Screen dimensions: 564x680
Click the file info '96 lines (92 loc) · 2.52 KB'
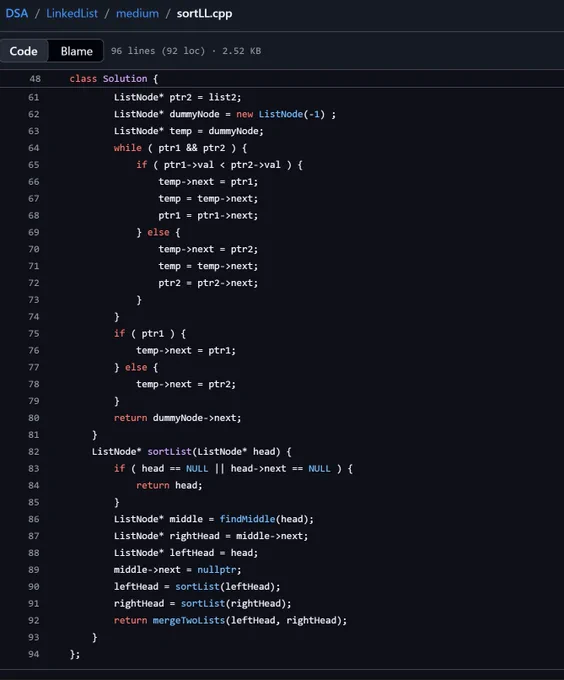coord(186,51)
